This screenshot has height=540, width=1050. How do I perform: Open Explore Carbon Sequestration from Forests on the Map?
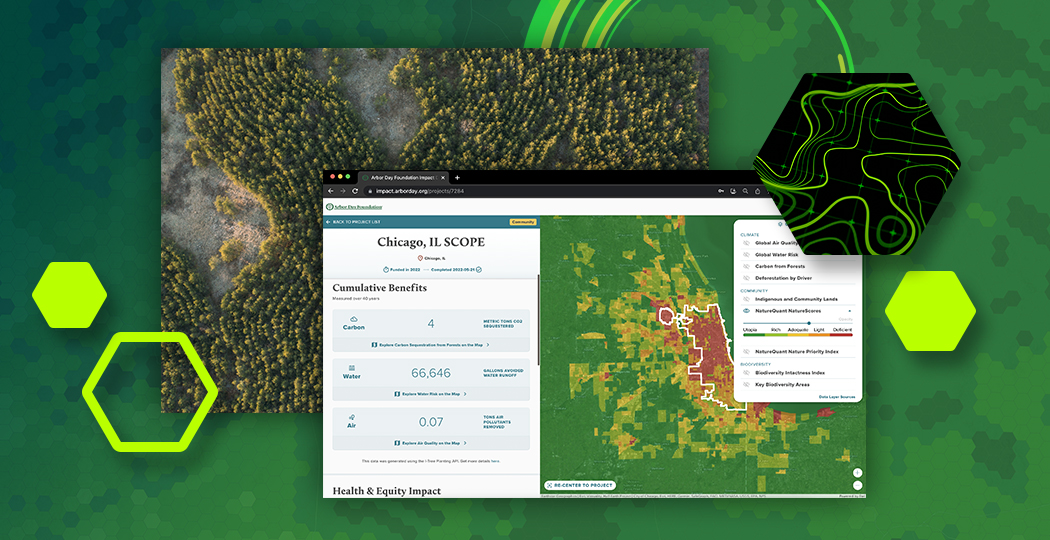tap(431, 344)
